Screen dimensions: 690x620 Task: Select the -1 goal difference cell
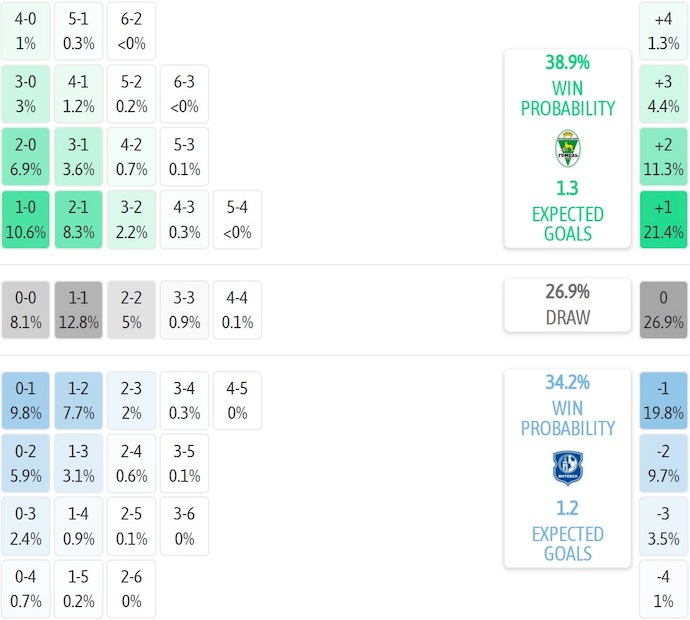664,400
